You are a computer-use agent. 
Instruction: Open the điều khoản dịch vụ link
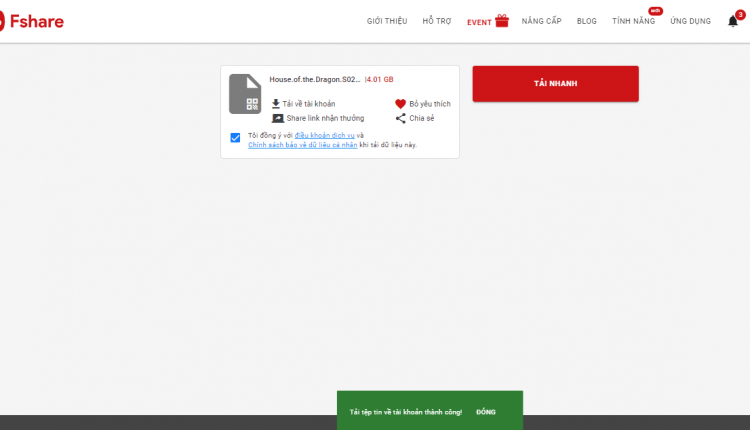324,135
